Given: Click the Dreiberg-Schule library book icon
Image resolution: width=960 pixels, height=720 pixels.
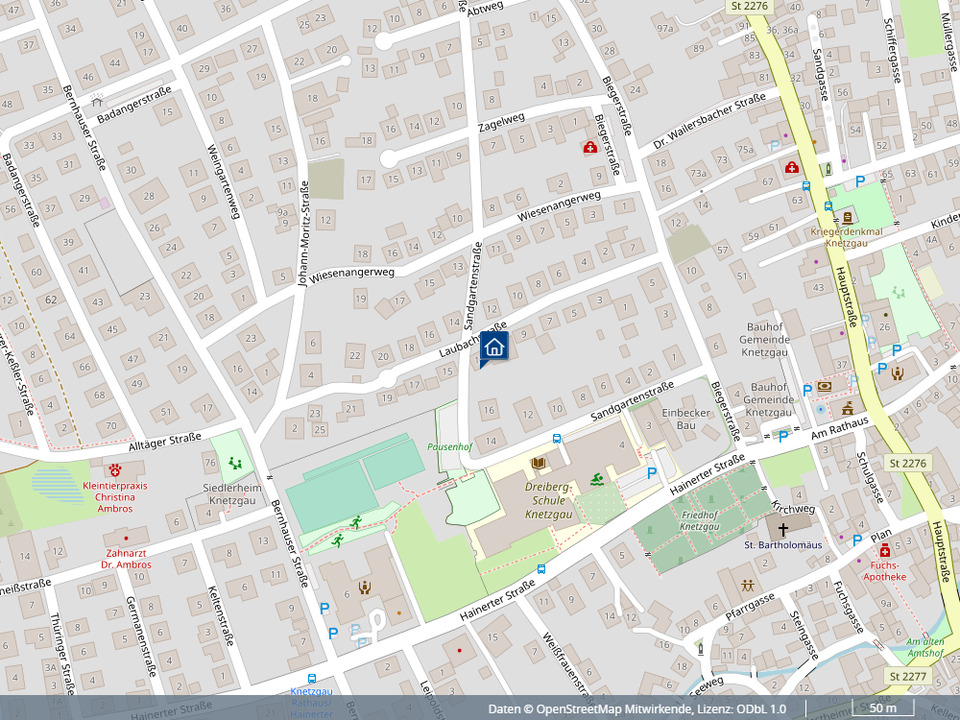Looking at the screenshot, I should pyautogui.click(x=540, y=464).
